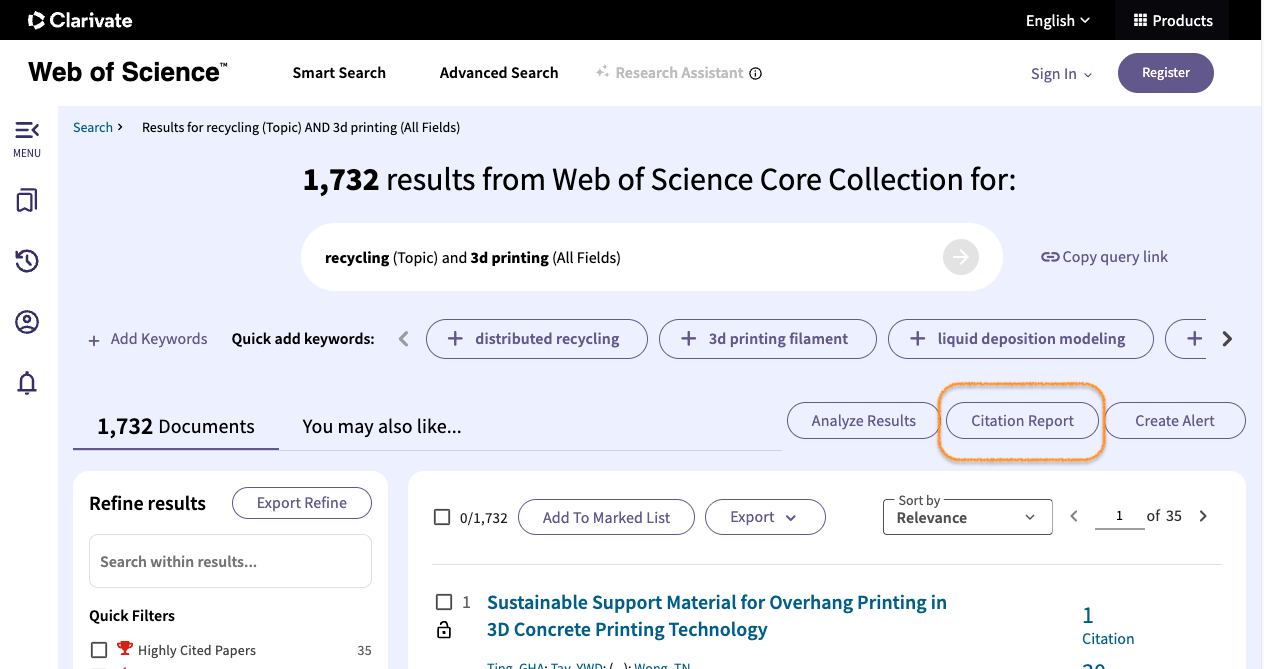Click Analyze Results button

(x=864, y=421)
